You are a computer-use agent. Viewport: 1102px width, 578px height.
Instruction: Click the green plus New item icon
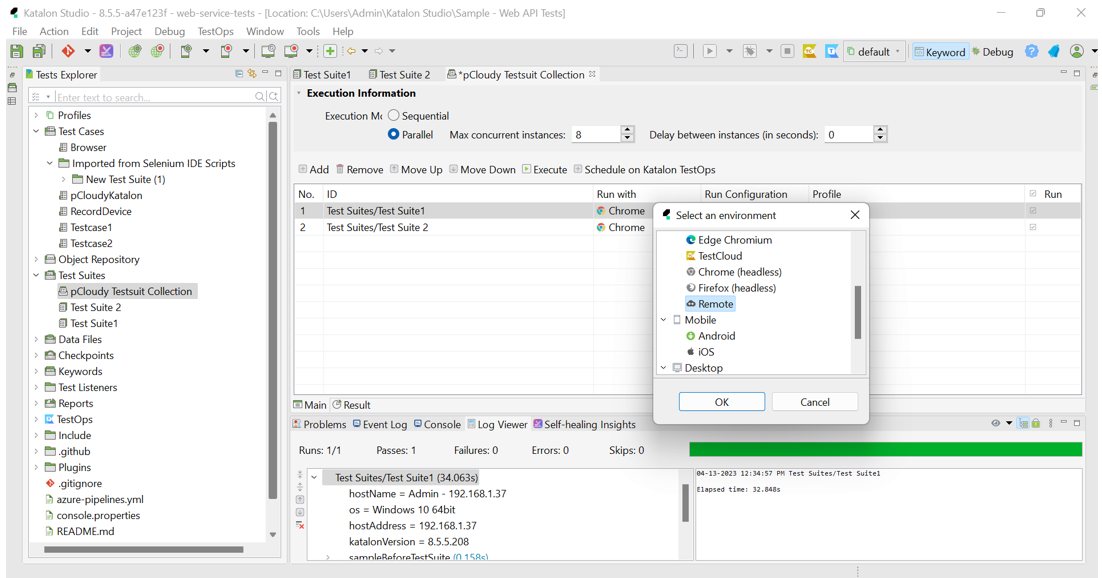pyautogui.click(x=329, y=51)
